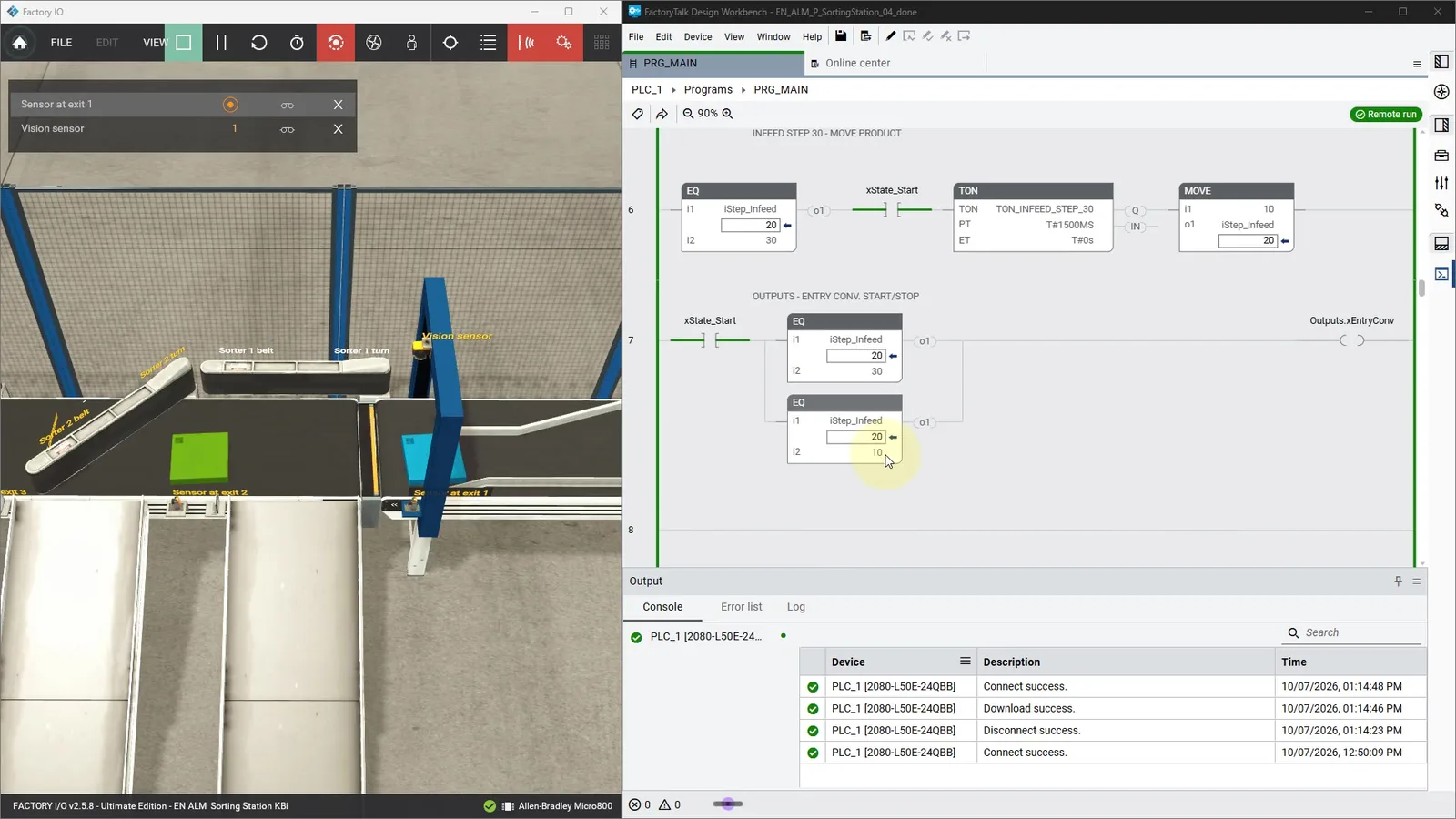This screenshot has height=819, width=1456.
Task: Save project with the floppy disk icon
Action: (x=841, y=36)
